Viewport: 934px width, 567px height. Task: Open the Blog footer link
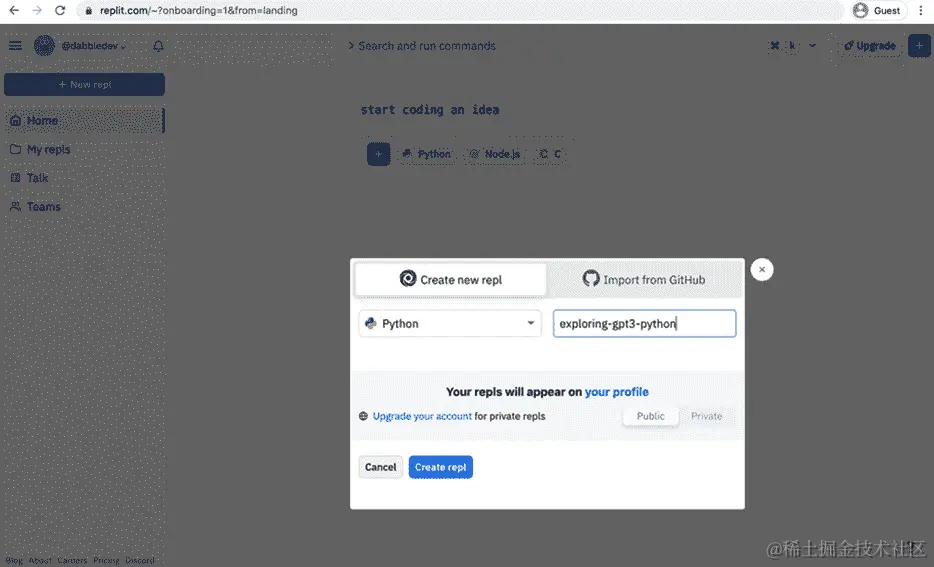point(14,560)
